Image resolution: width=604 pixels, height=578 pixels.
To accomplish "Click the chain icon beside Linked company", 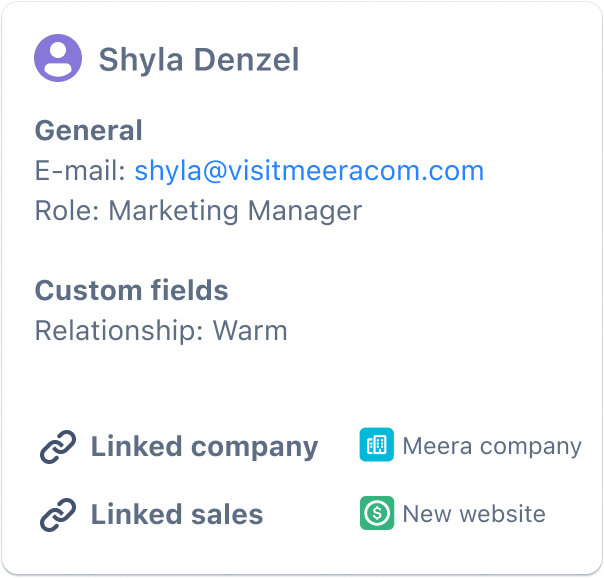I will (58, 447).
